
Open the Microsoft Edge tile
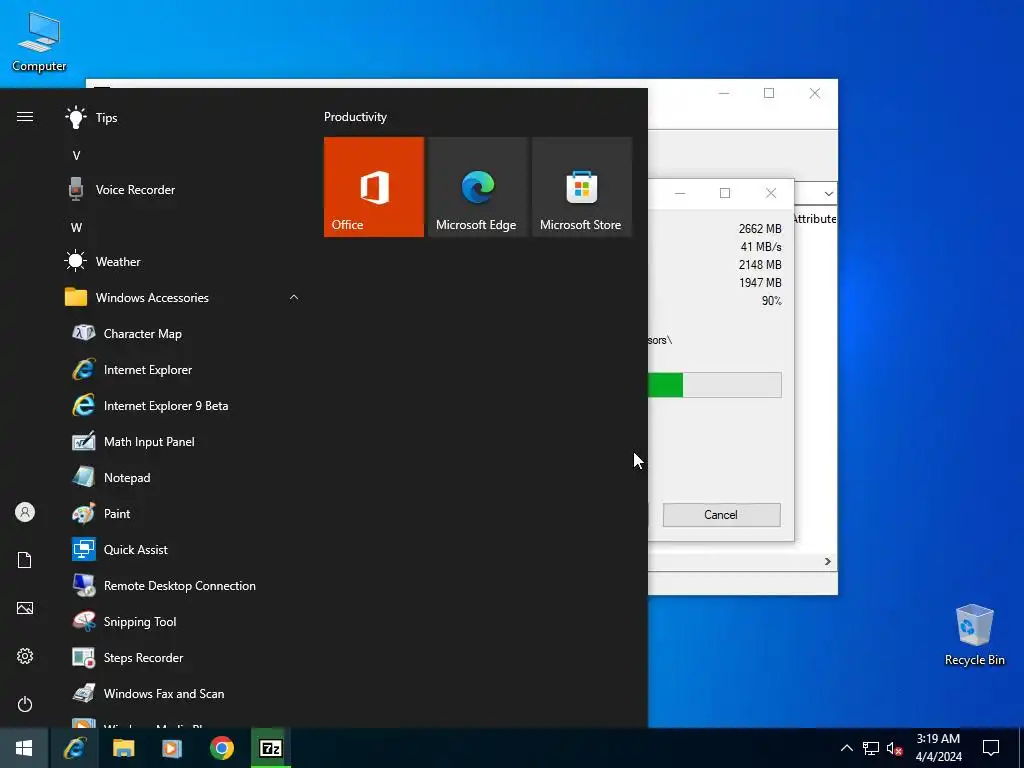point(477,187)
